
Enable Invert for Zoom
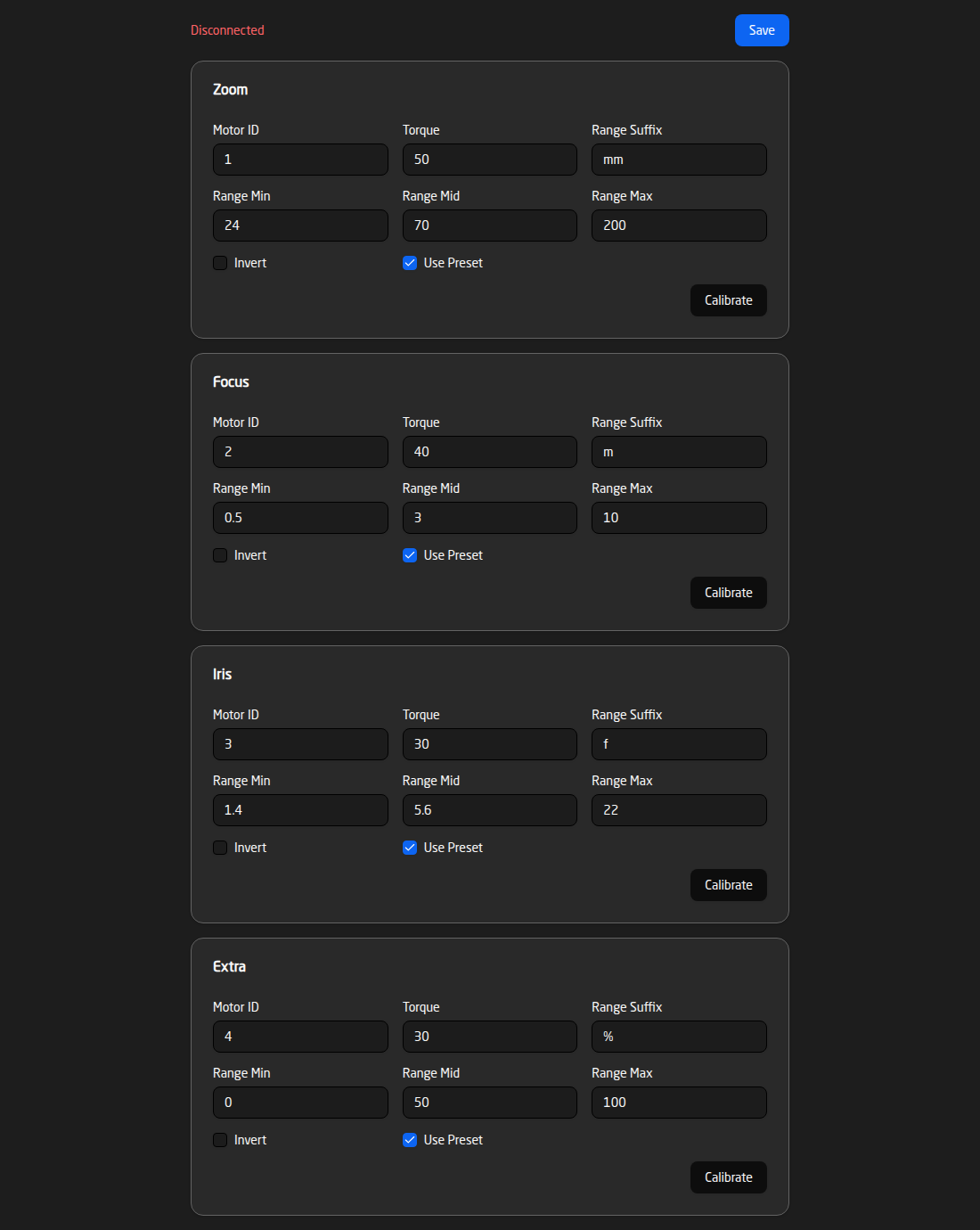point(220,263)
